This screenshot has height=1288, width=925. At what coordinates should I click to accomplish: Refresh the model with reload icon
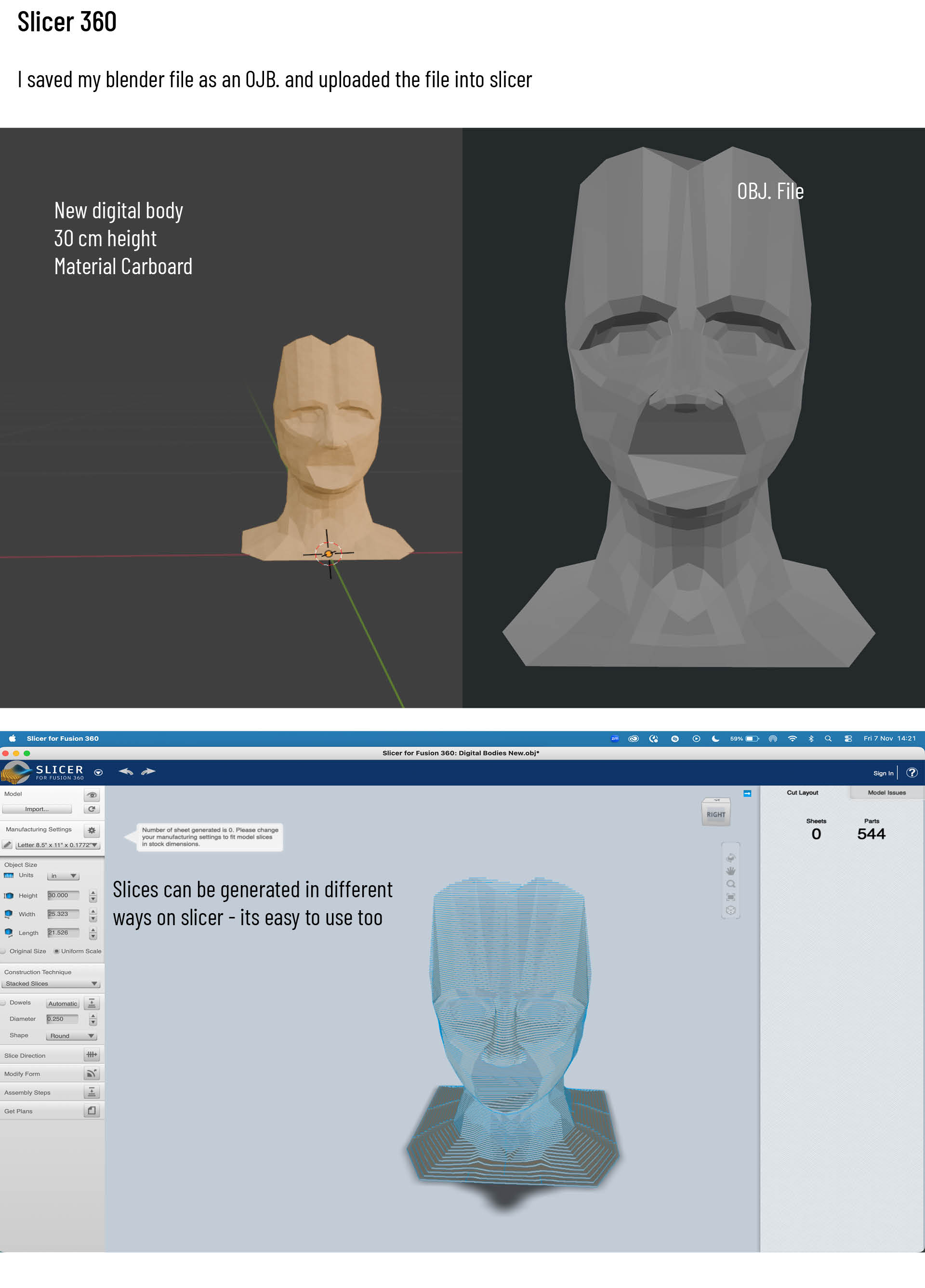[x=92, y=809]
